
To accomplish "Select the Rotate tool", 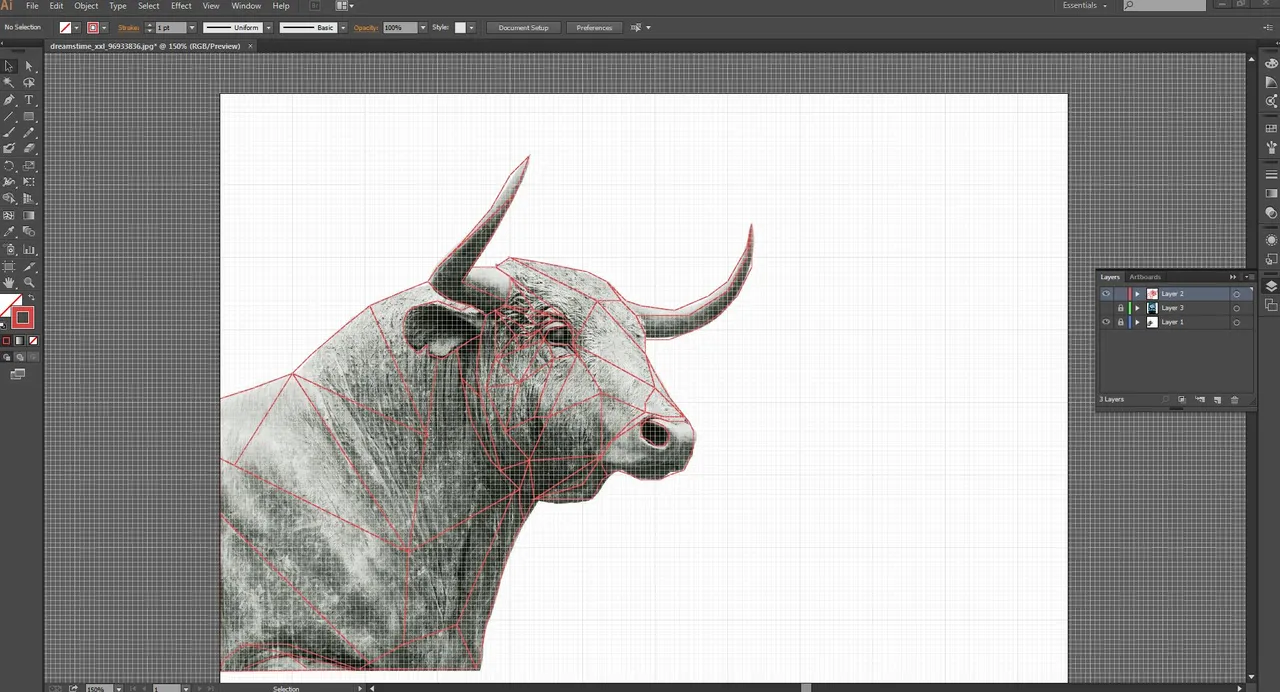I will pyautogui.click(x=9, y=166).
